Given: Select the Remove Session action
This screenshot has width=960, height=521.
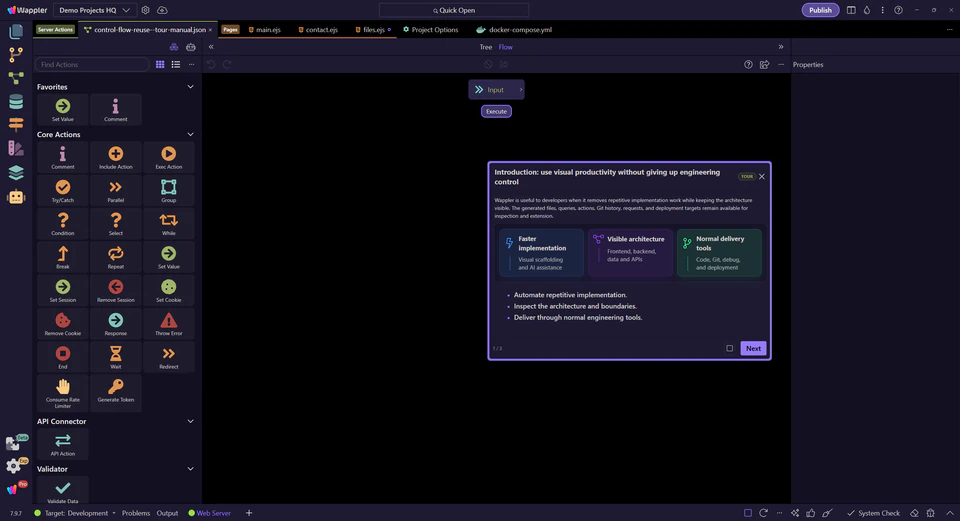Looking at the screenshot, I should (x=116, y=290).
